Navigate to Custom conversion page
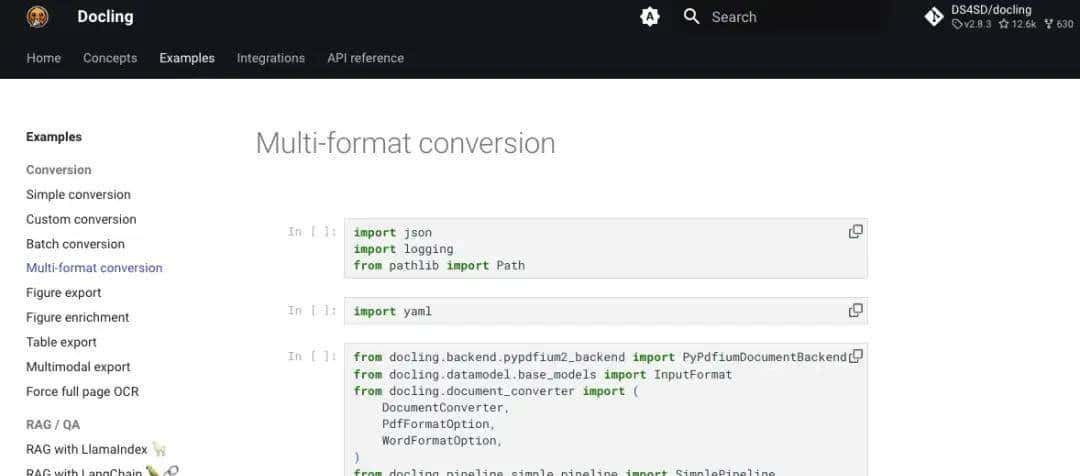Image resolution: width=1080 pixels, height=476 pixels. 81,219
